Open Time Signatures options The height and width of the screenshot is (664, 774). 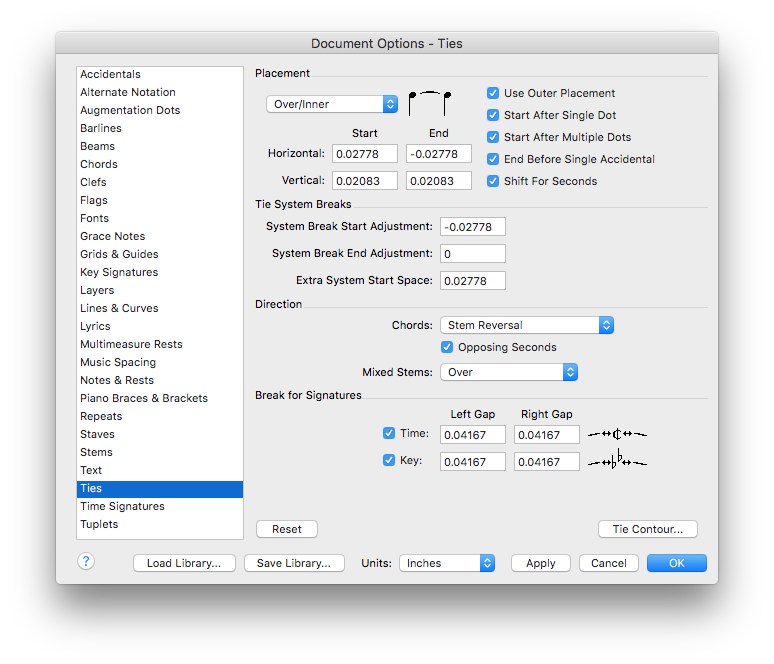(x=160, y=507)
